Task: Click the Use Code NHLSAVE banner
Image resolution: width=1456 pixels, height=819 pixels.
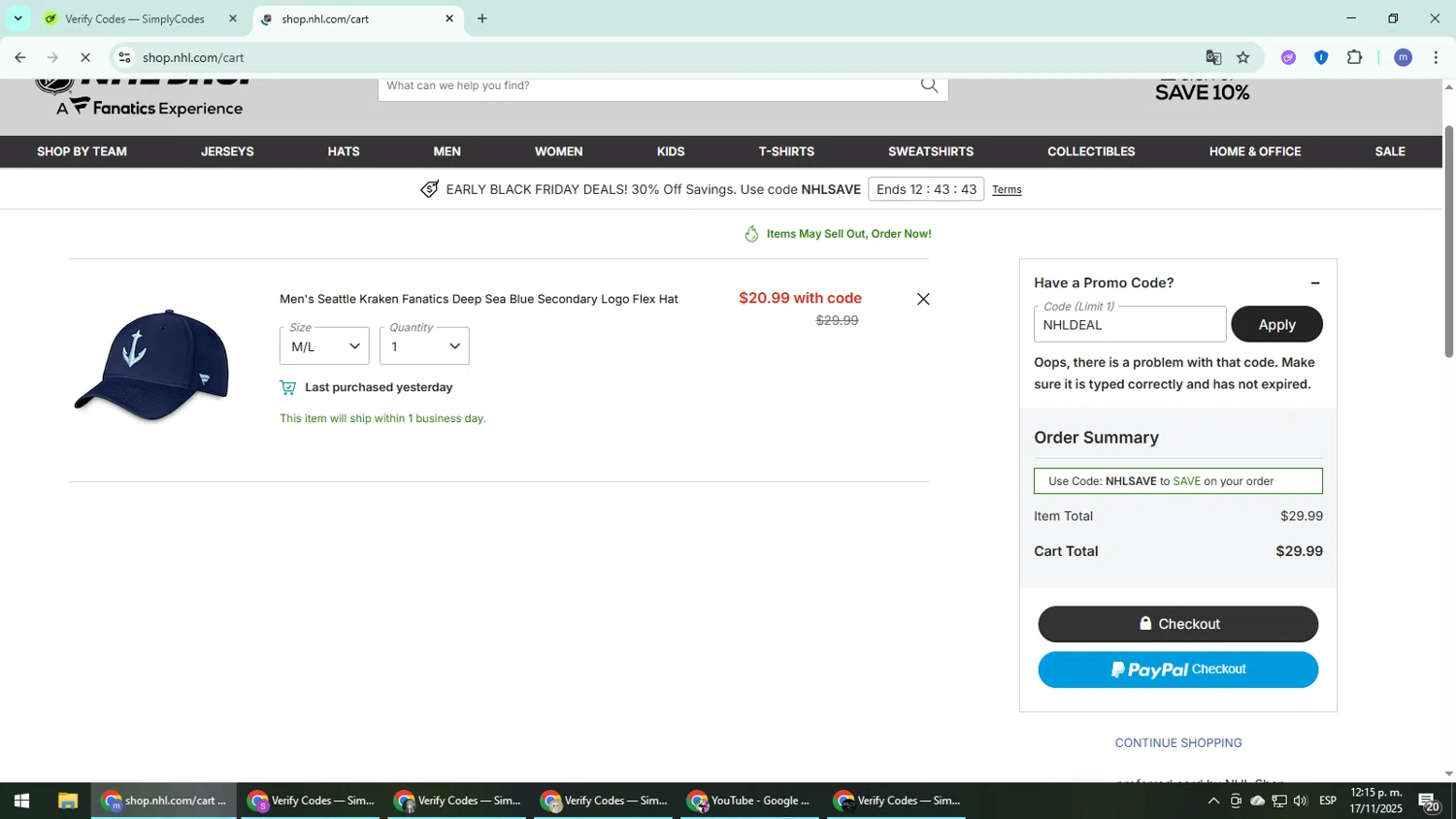Action: [1178, 481]
